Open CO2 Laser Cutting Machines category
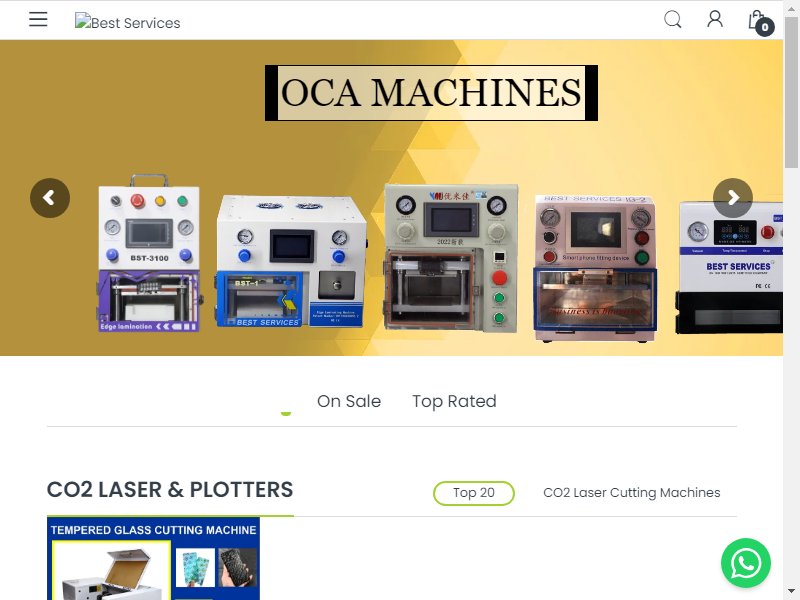 (x=632, y=493)
